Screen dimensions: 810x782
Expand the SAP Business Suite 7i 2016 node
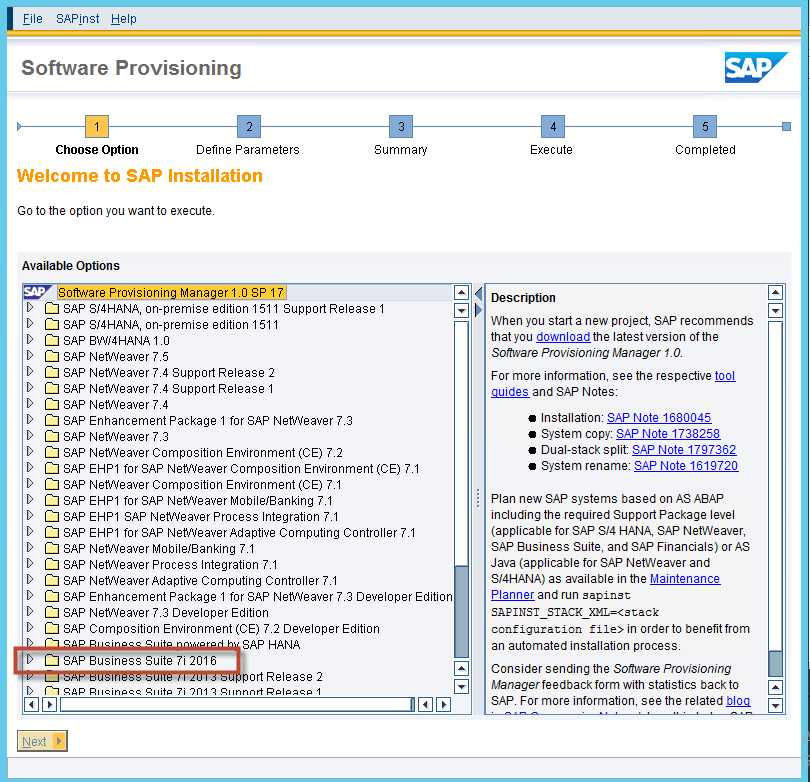coord(30,661)
